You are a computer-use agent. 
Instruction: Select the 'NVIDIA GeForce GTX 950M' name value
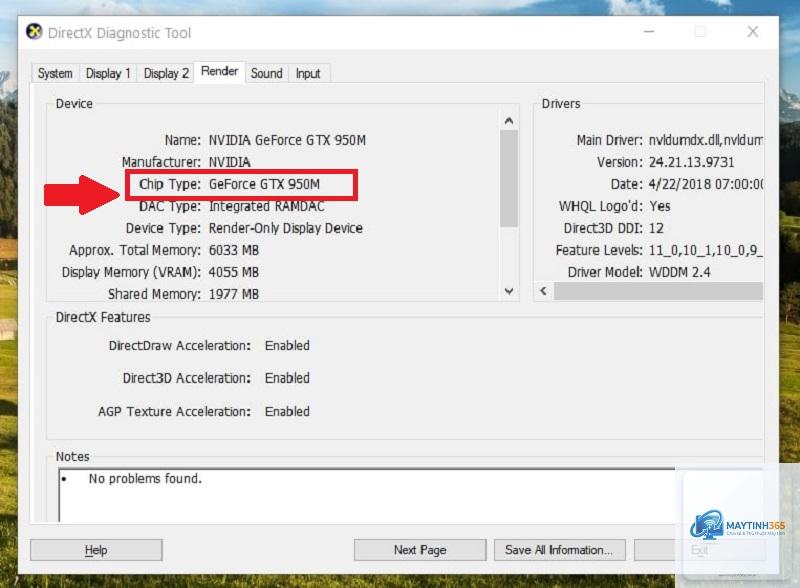point(287,140)
